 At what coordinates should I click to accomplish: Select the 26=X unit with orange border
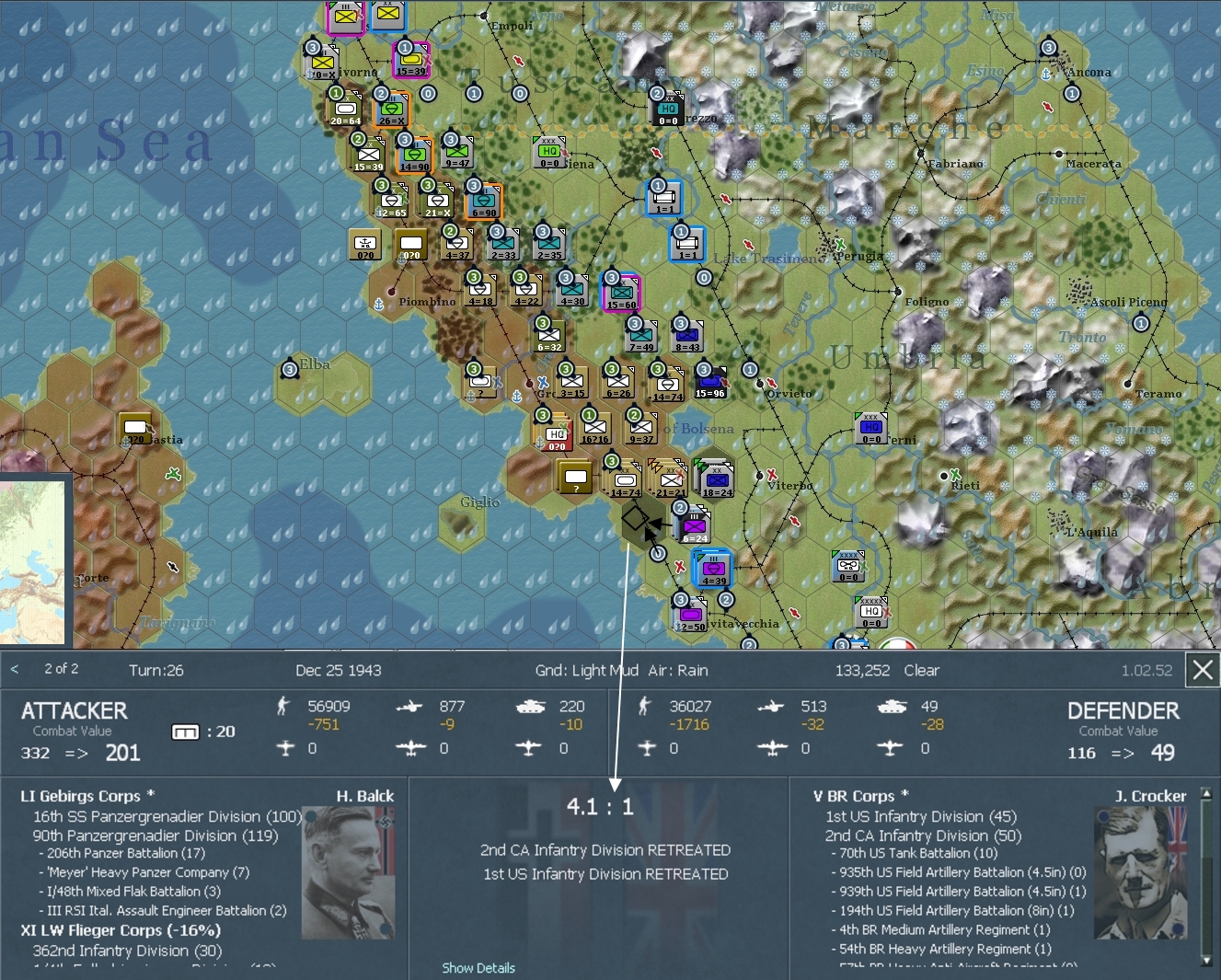coord(392,110)
